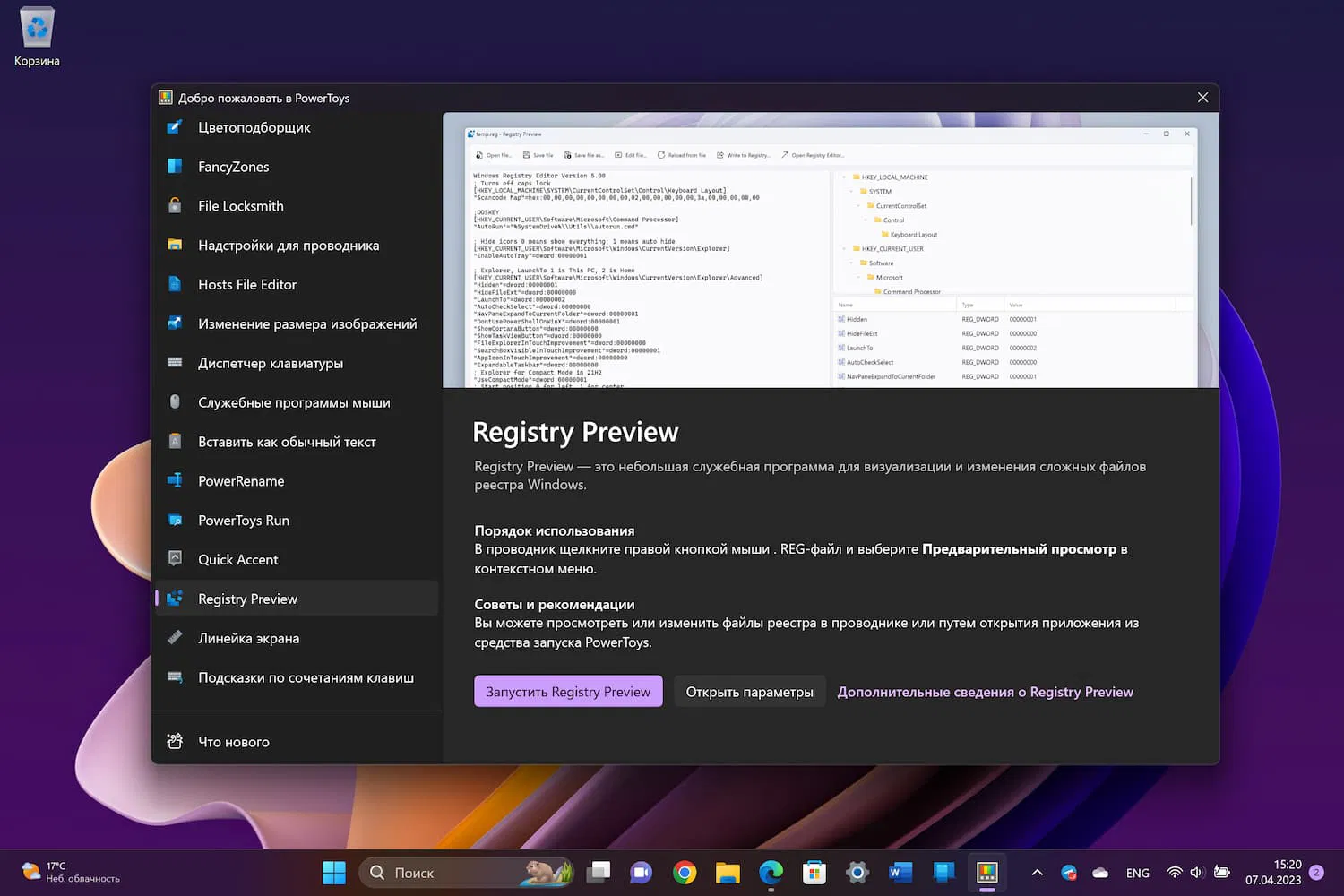Click the Советы и рекомендации heading
This screenshot has width=1344, height=896.
coord(555,605)
